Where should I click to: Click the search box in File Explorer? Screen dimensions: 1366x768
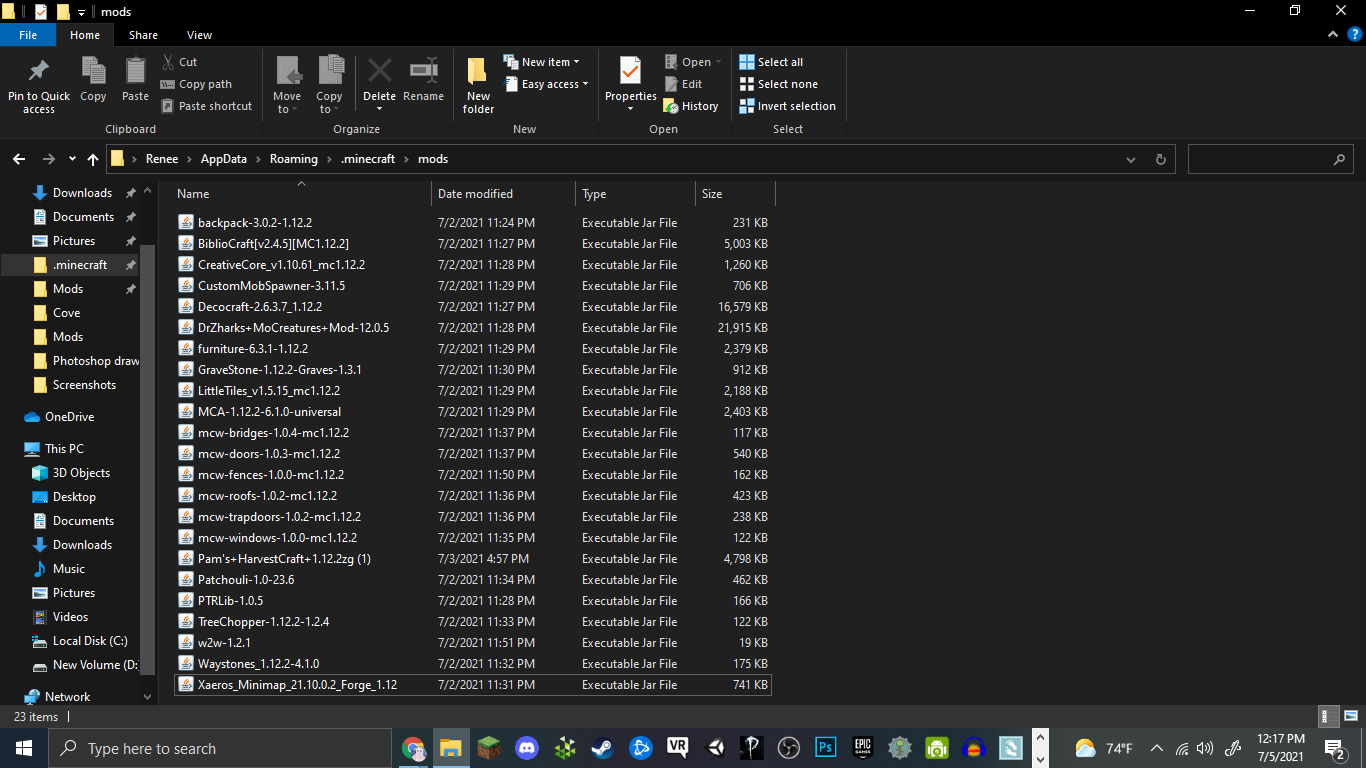(1271, 159)
